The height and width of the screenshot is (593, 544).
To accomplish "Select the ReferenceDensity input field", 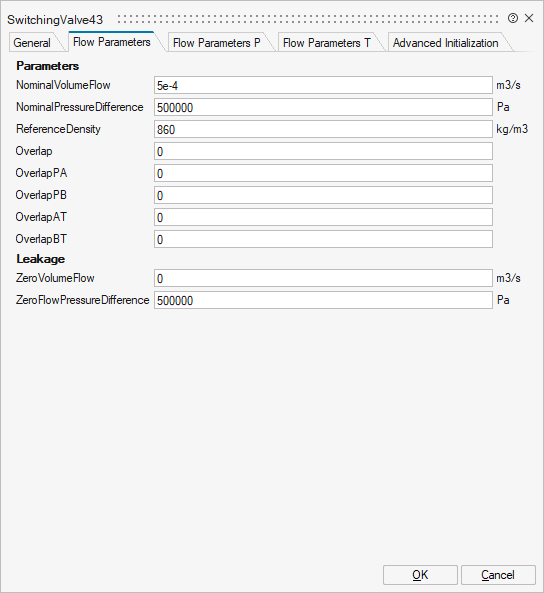I will click(x=323, y=129).
